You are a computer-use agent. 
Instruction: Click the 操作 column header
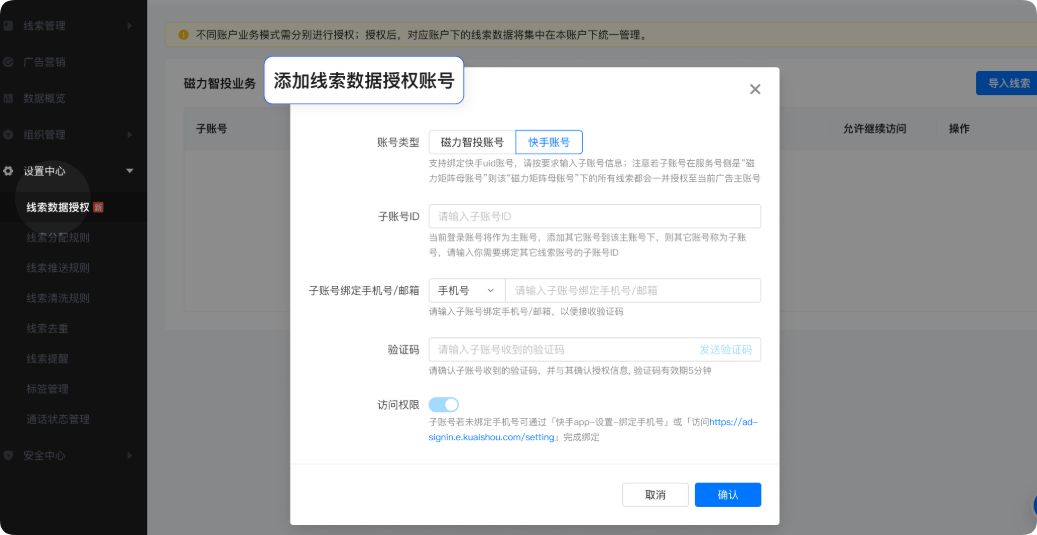(959, 129)
